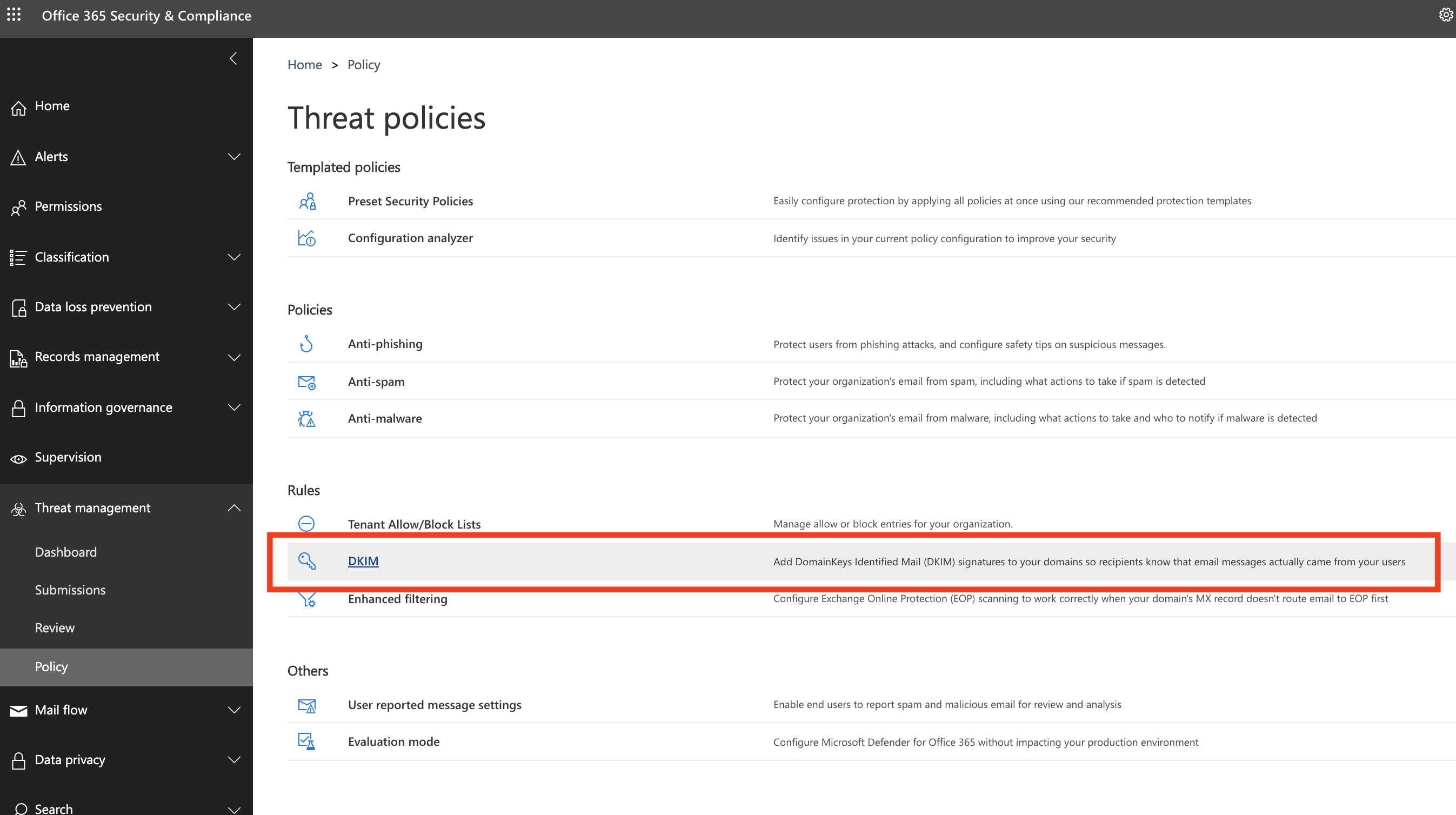Toggle the left sidebar collapsed state

(232, 58)
